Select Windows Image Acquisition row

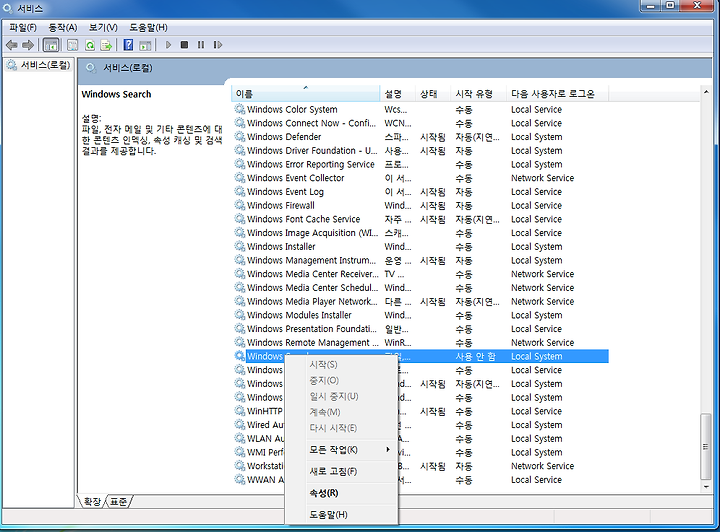(420, 233)
